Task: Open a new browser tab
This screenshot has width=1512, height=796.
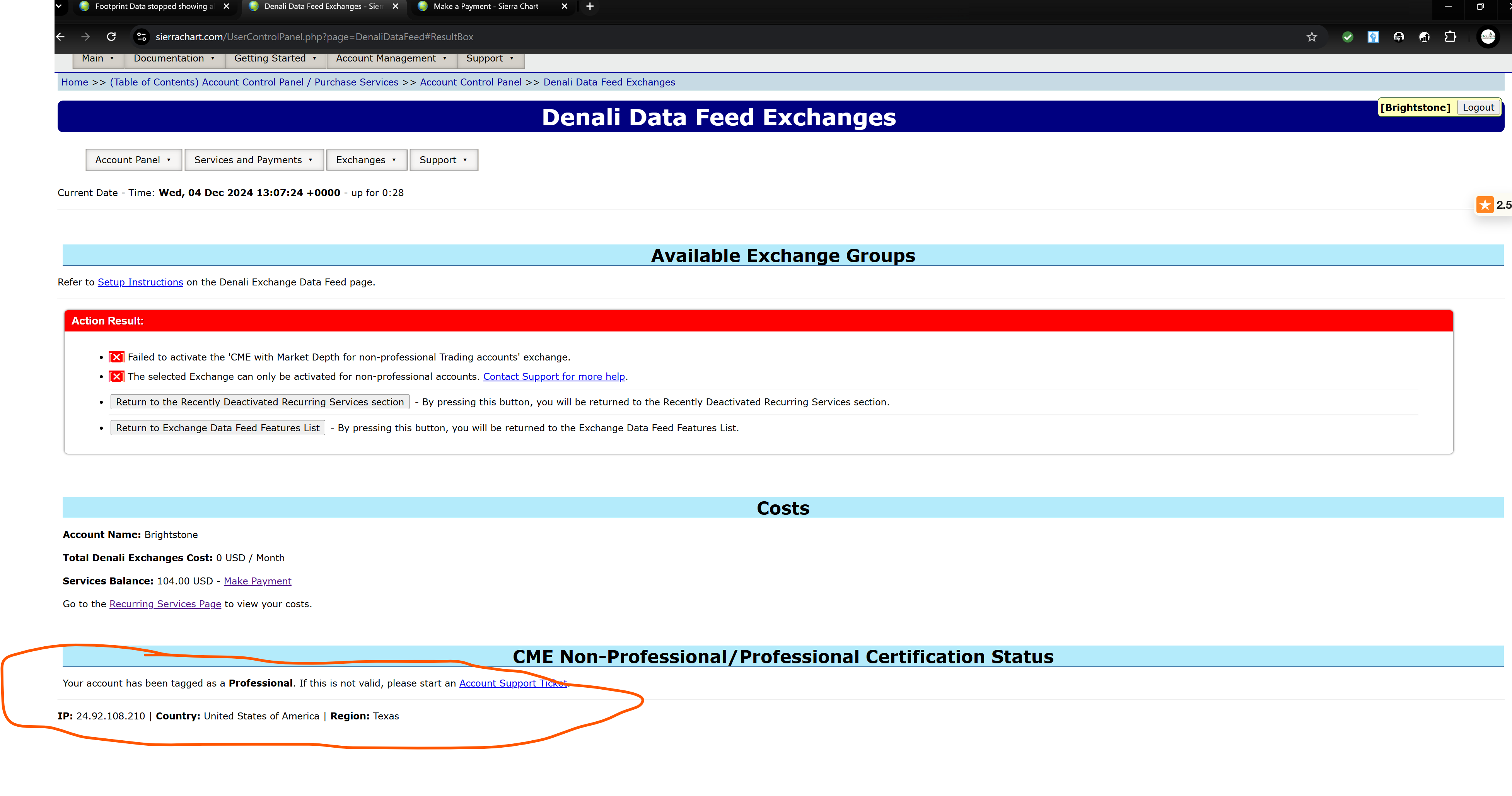Action: [590, 7]
